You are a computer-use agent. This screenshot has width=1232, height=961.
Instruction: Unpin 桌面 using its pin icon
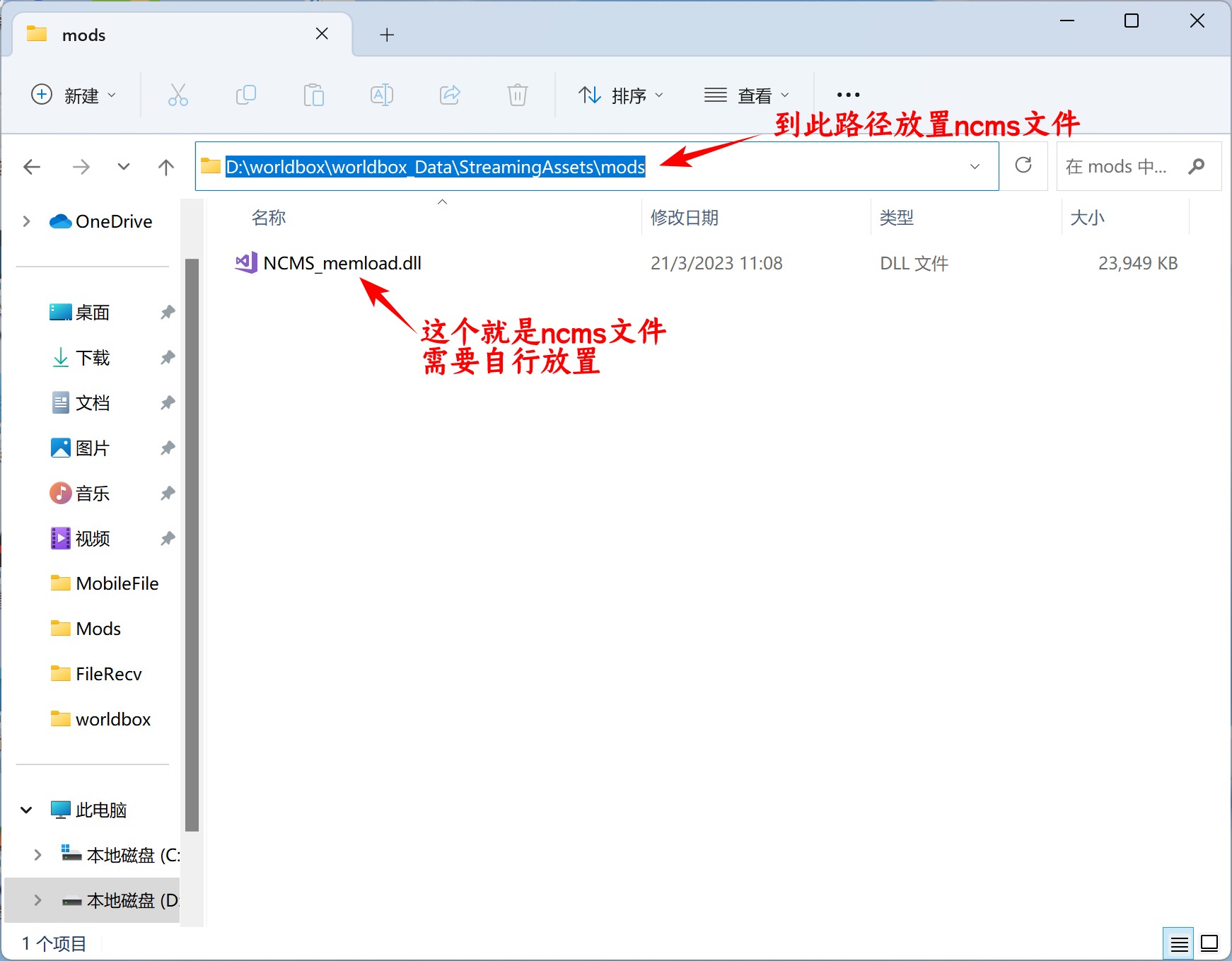(168, 313)
